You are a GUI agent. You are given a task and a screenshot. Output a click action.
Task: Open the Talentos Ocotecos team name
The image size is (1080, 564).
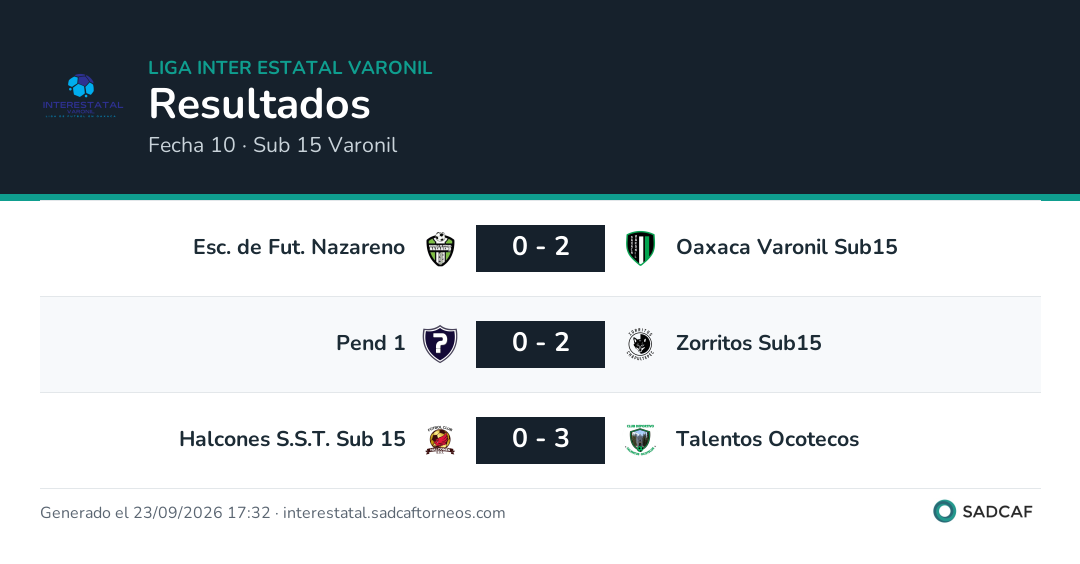click(x=767, y=439)
